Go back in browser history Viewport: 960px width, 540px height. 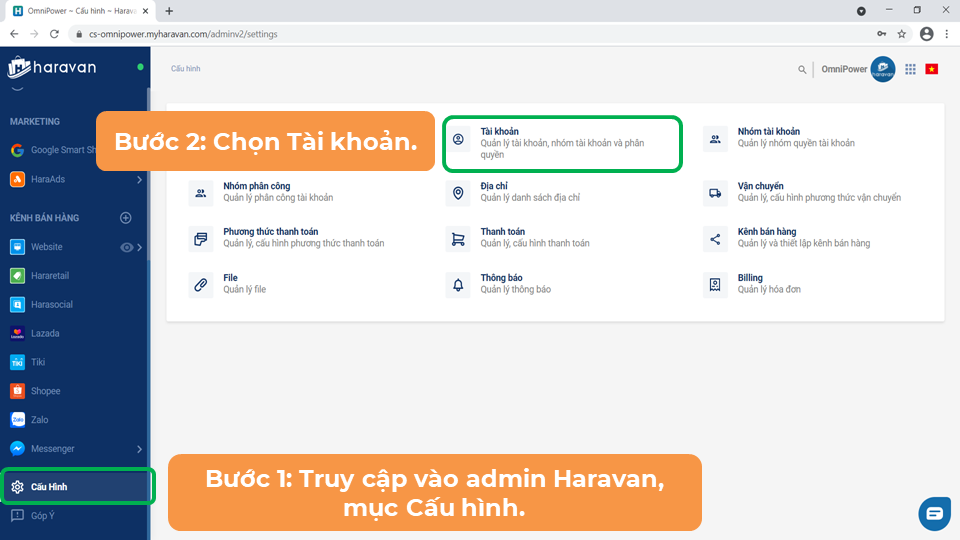pos(14,34)
